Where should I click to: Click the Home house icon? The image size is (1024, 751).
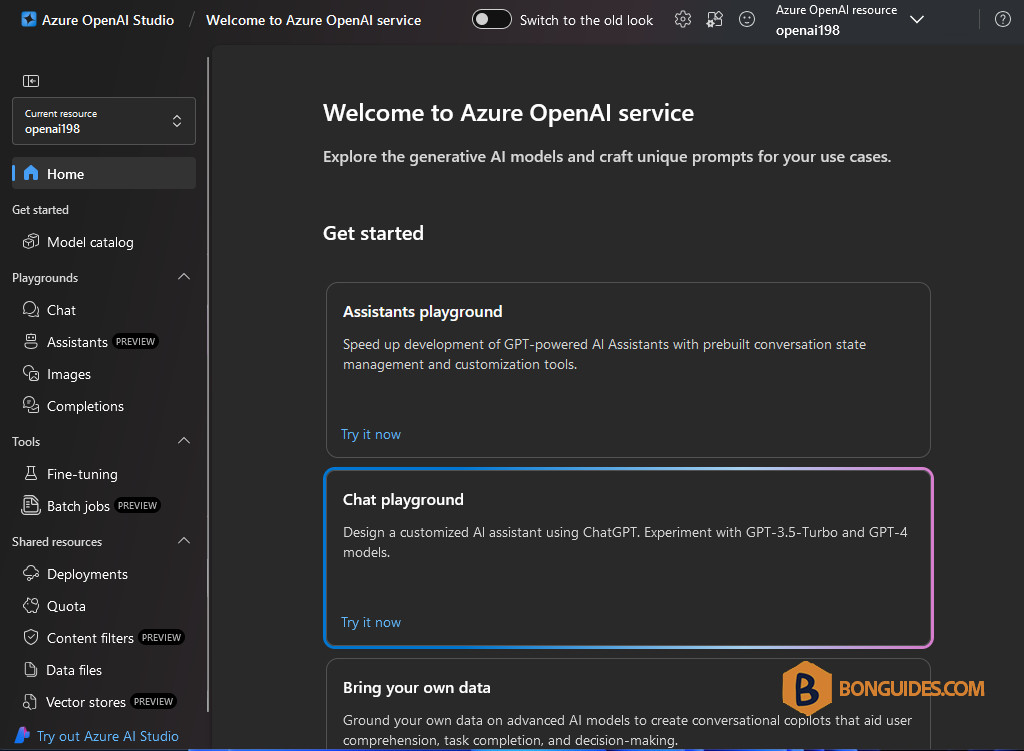(x=31, y=173)
